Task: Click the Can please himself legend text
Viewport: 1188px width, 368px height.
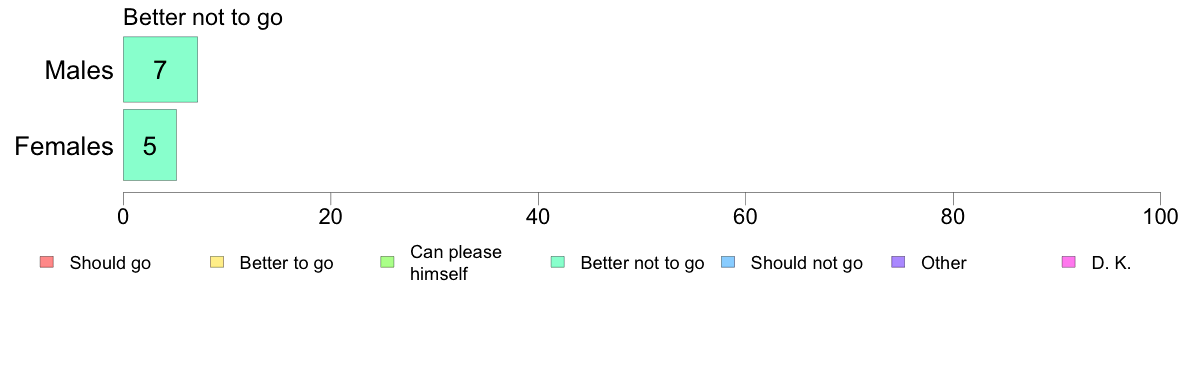Action: coord(455,263)
